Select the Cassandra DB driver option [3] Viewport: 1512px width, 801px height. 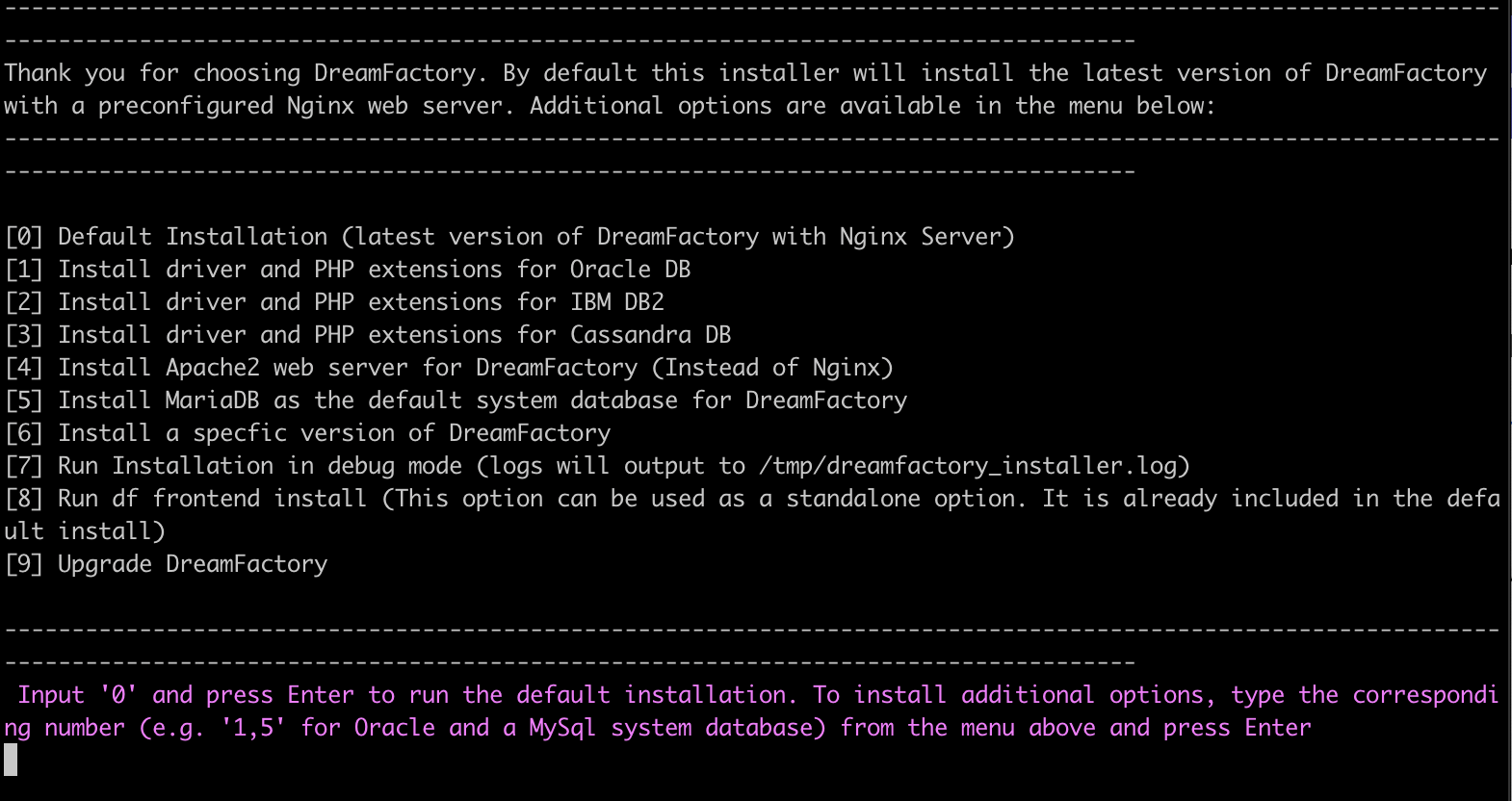[x=368, y=335]
